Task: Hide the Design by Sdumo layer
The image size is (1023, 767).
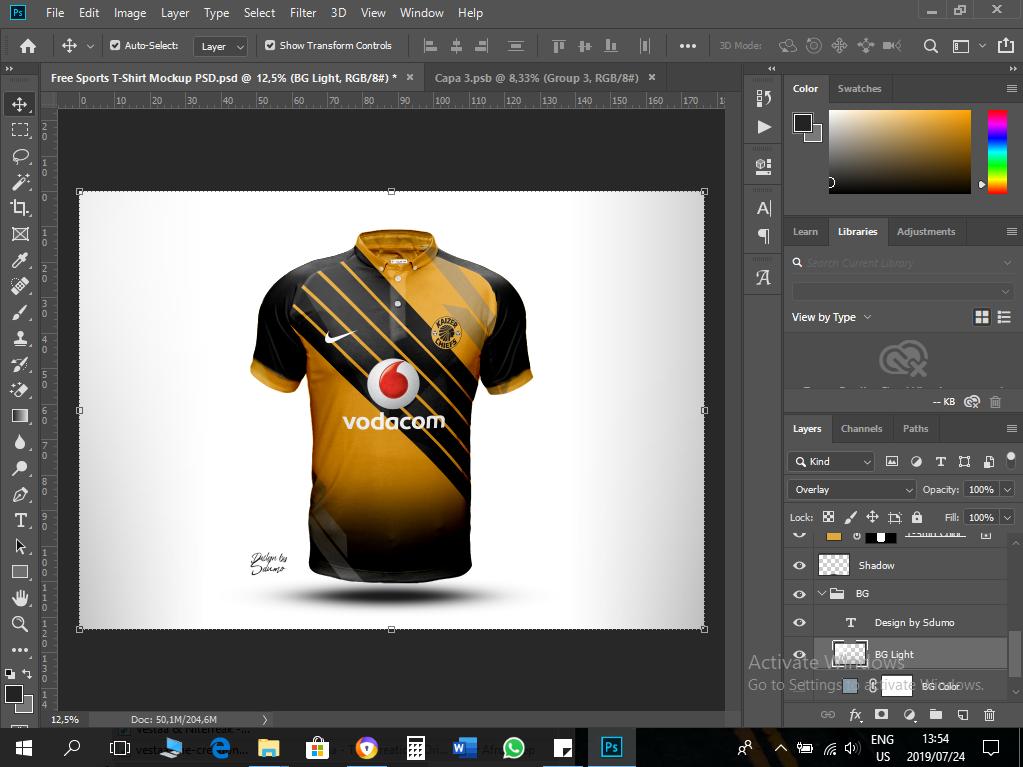Action: click(x=799, y=623)
